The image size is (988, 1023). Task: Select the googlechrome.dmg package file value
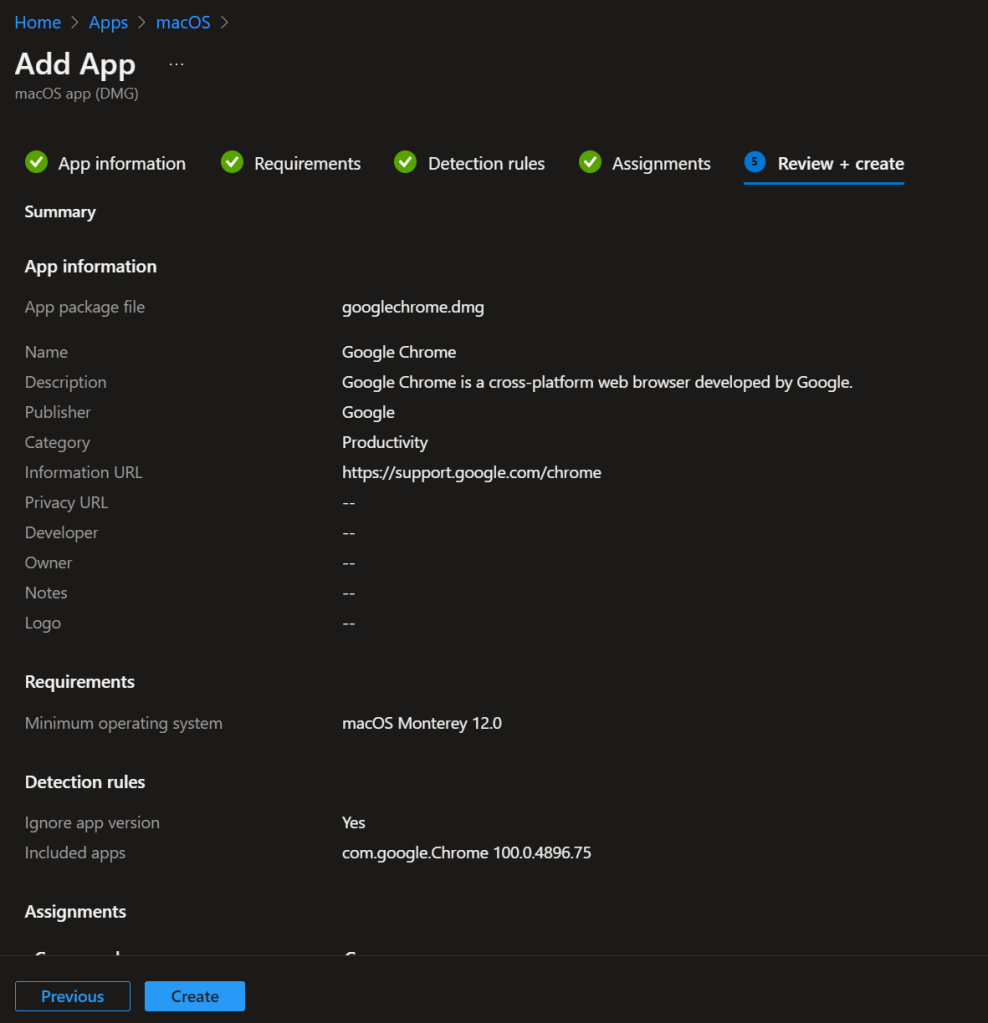point(413,307)
